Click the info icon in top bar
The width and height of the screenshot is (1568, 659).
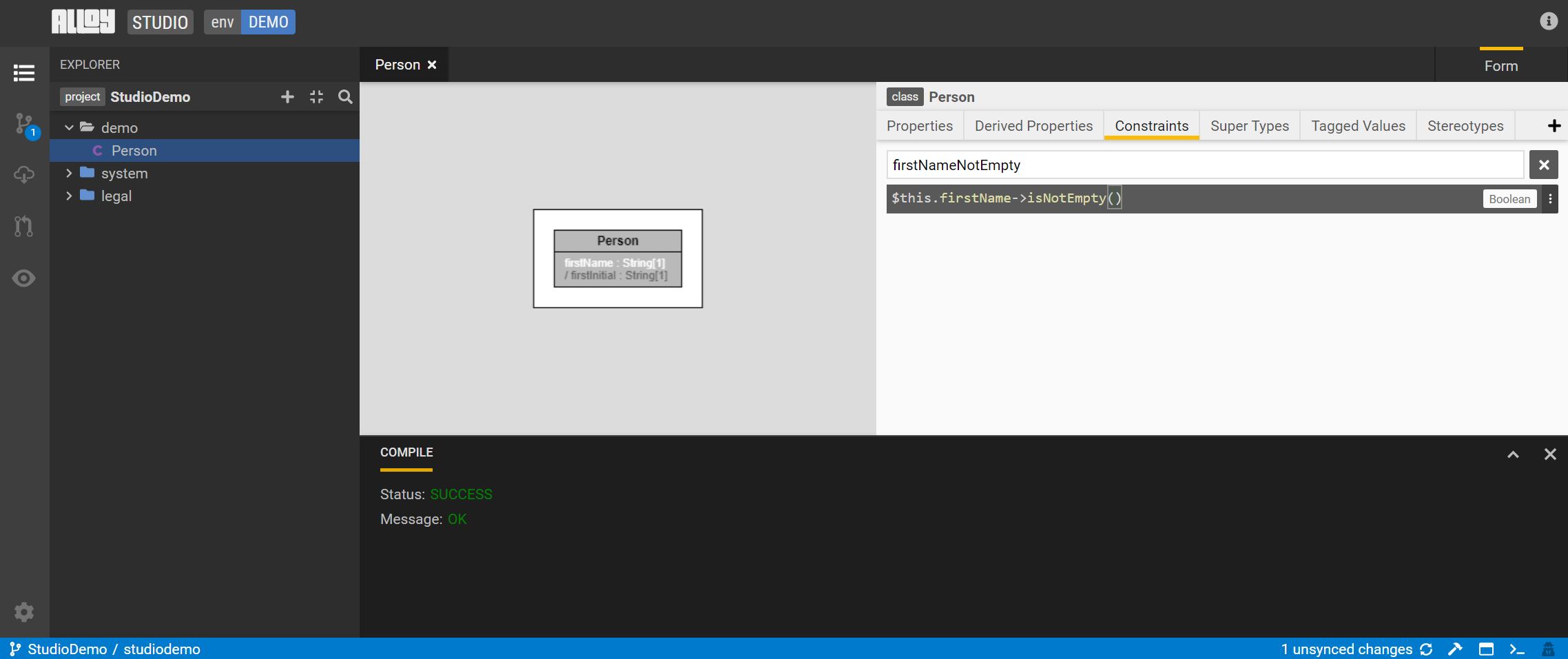coord(1549,21)
